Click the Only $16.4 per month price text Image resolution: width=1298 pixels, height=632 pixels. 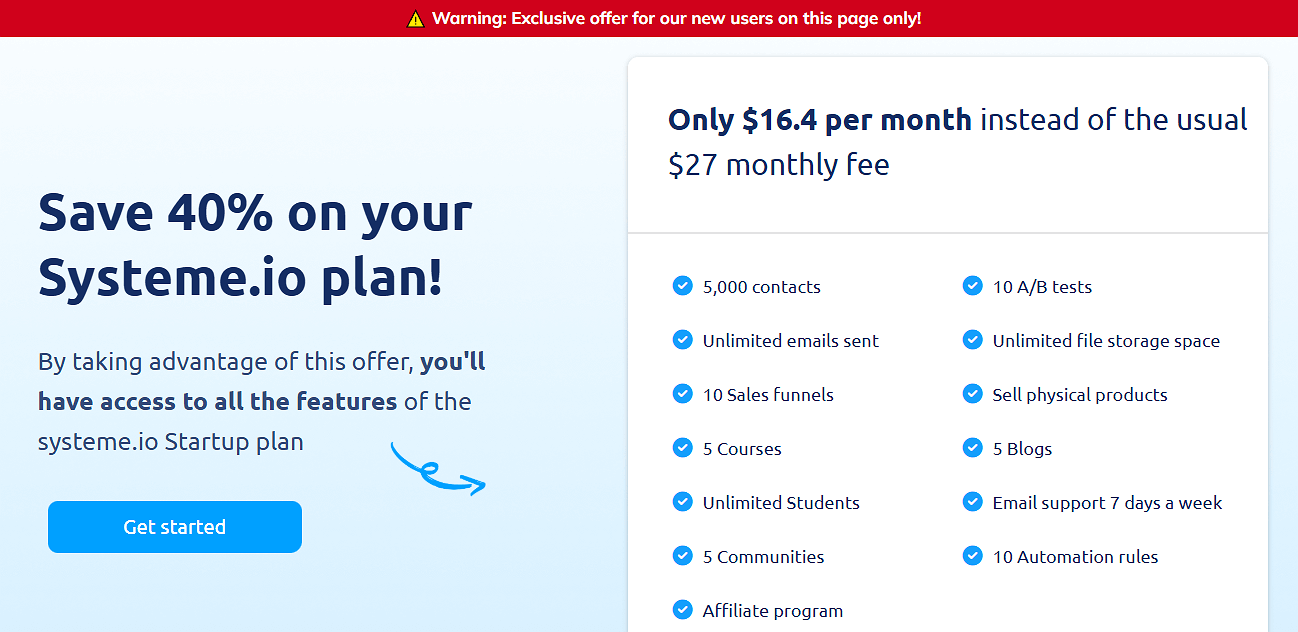click(x=820, y=120)
